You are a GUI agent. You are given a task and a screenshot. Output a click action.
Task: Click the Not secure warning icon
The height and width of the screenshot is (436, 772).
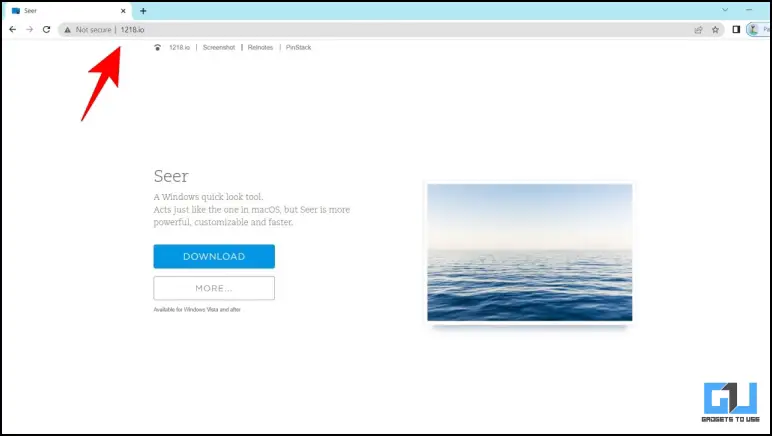point(67,30)
